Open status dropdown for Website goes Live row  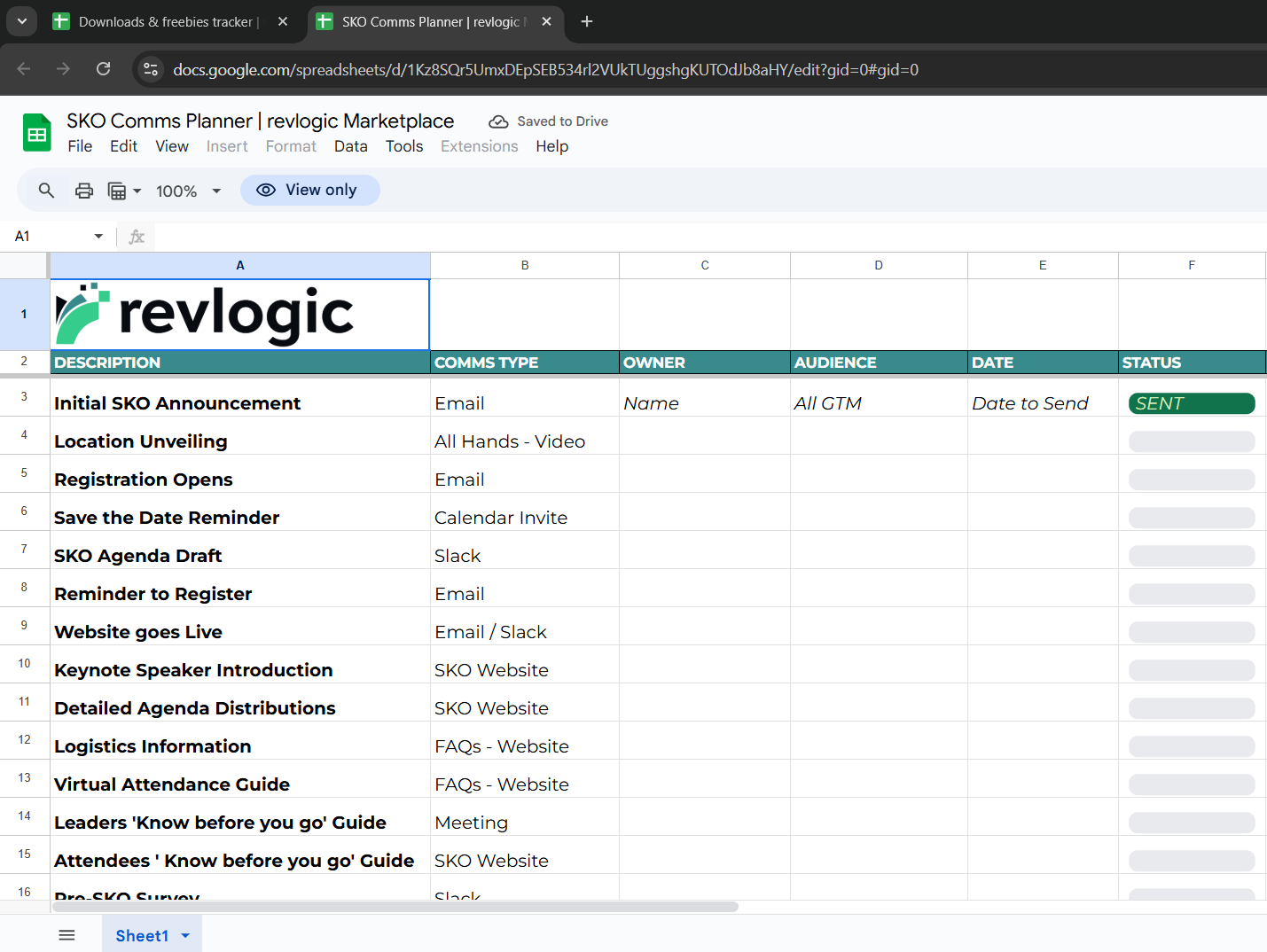(1192, 632)
